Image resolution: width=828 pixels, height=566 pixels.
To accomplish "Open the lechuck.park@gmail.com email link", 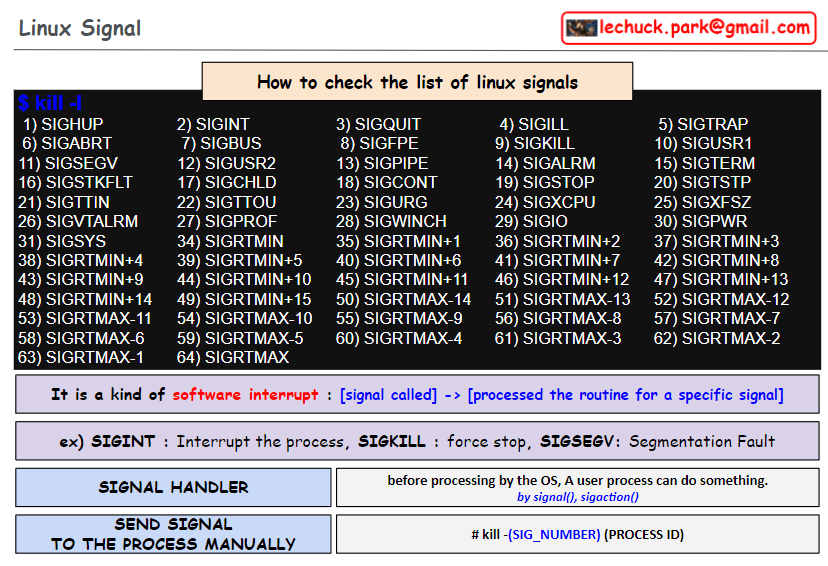I will pos(705,28).
